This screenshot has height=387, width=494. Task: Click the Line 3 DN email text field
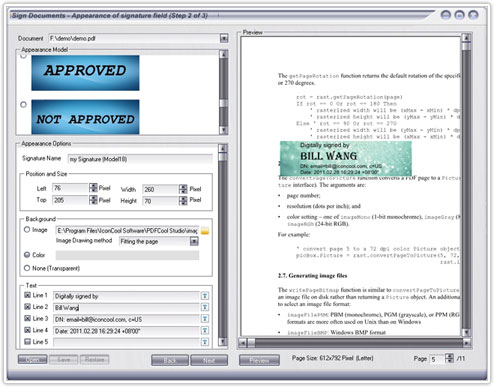pyautogui.click(x=126, y=319)
